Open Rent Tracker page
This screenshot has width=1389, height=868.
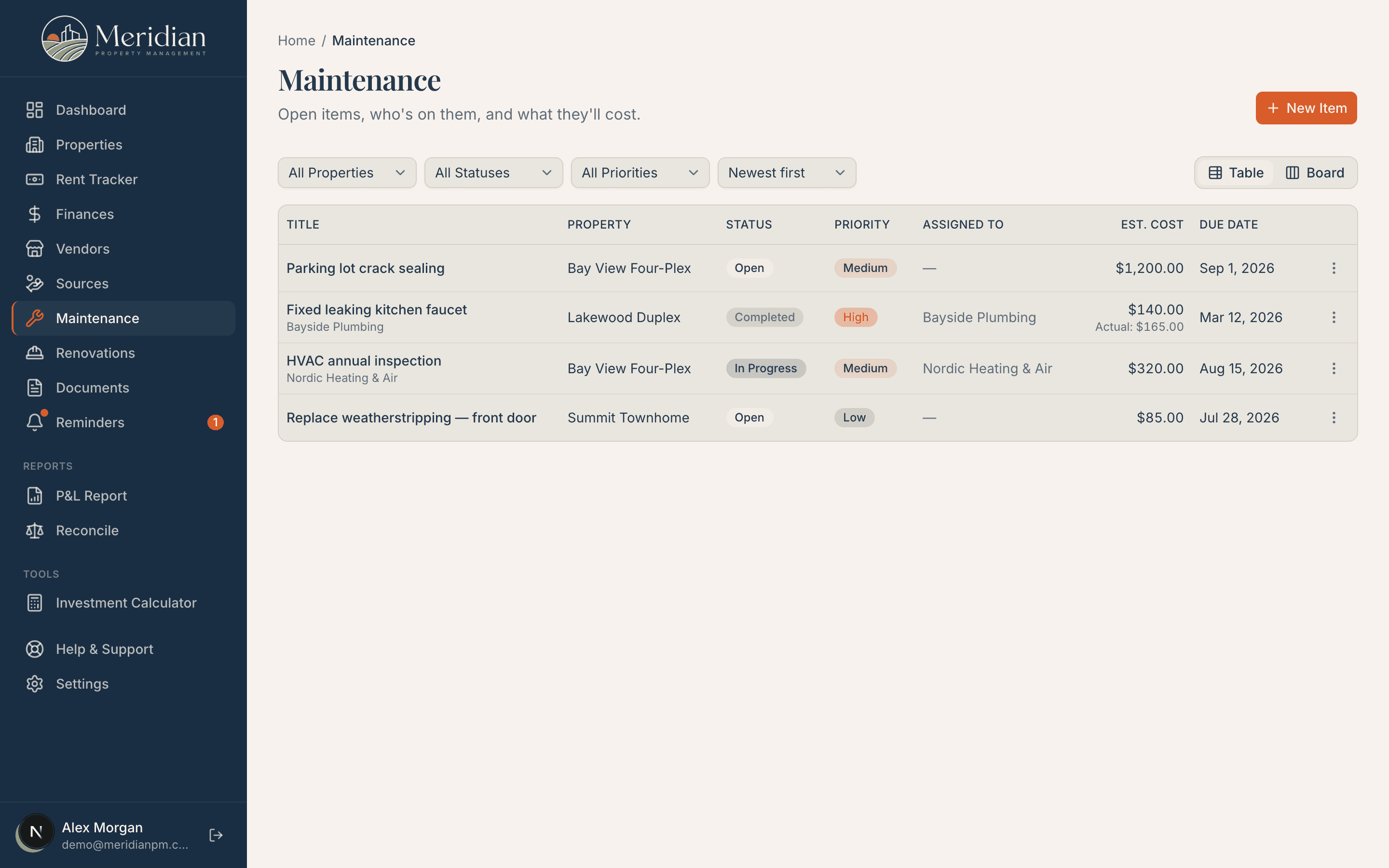click(x=123, y=179)
